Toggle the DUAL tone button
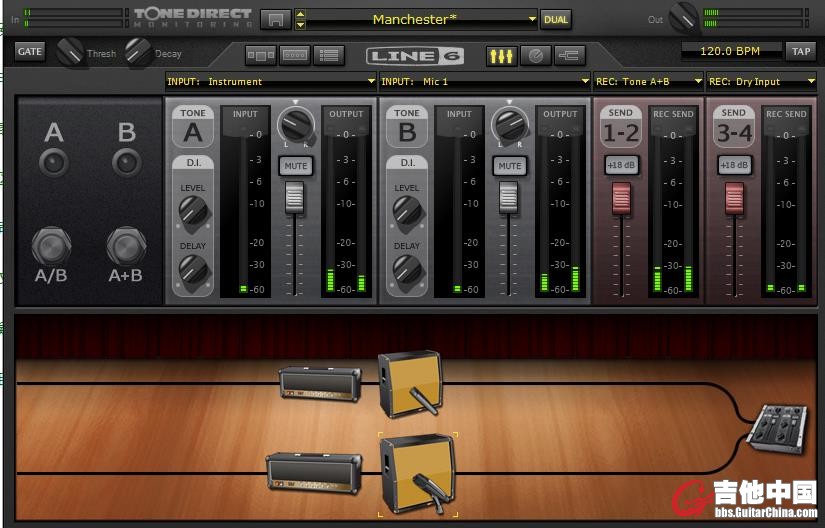This screenshot has height=528, width=825. coord(556,20)
